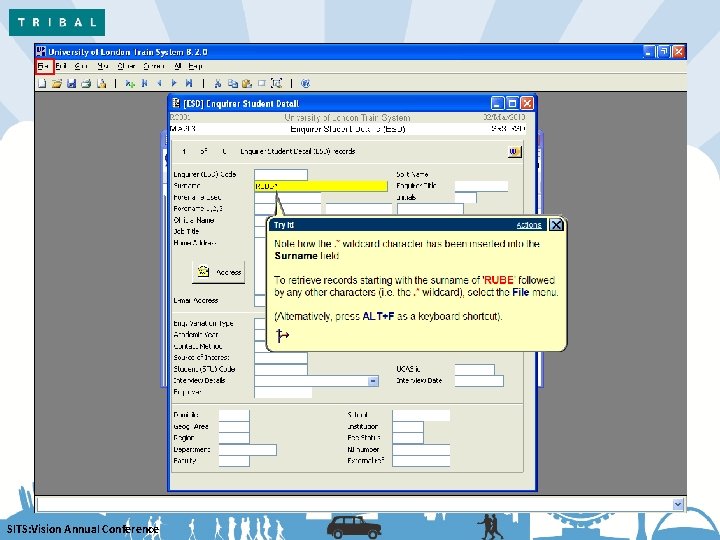Viewport: 720px width, 540px height.
Task: Open the Edit menu
Action: pyautogui.click(x=61, y=67)
